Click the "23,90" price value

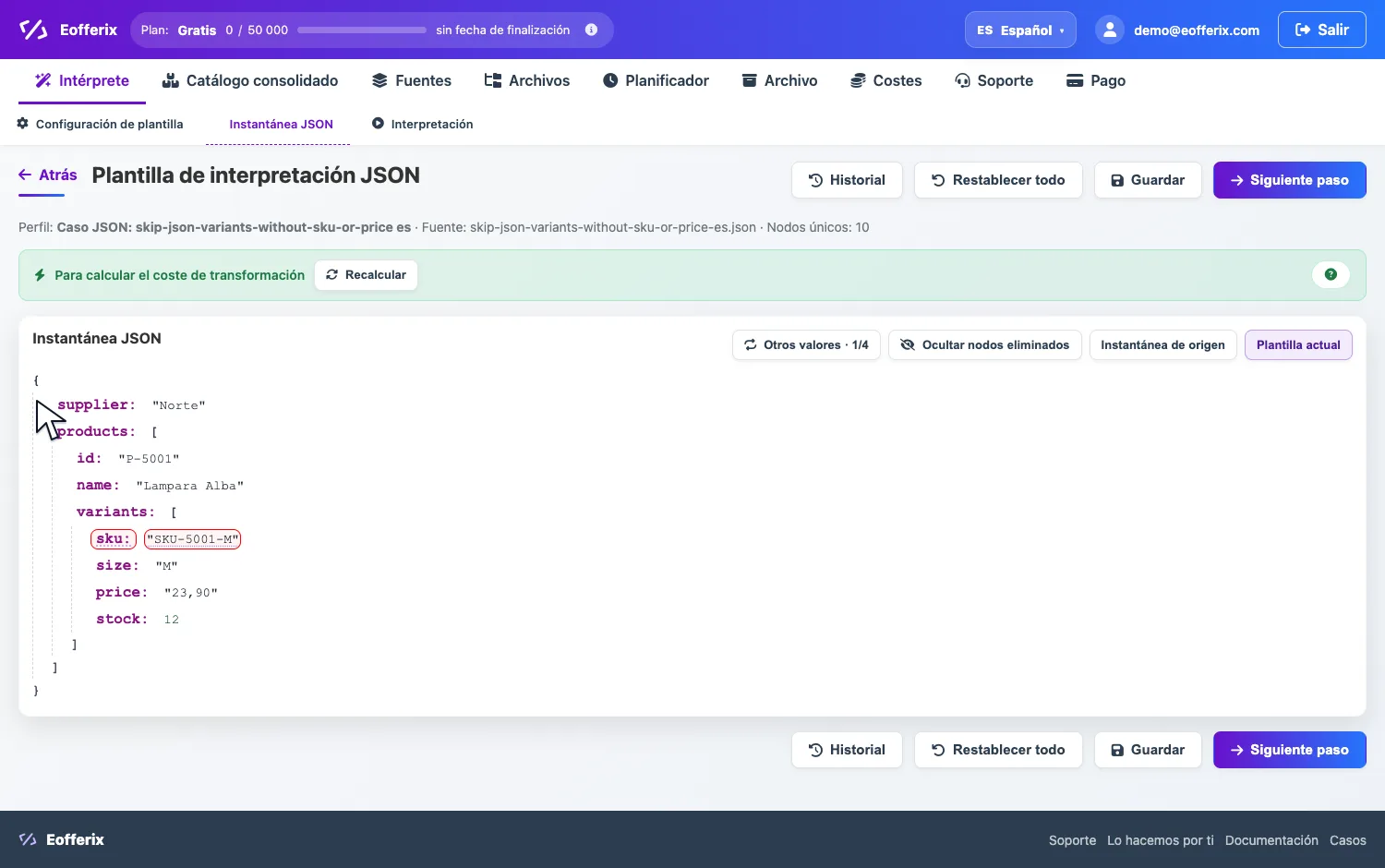[x=191, y=593]
